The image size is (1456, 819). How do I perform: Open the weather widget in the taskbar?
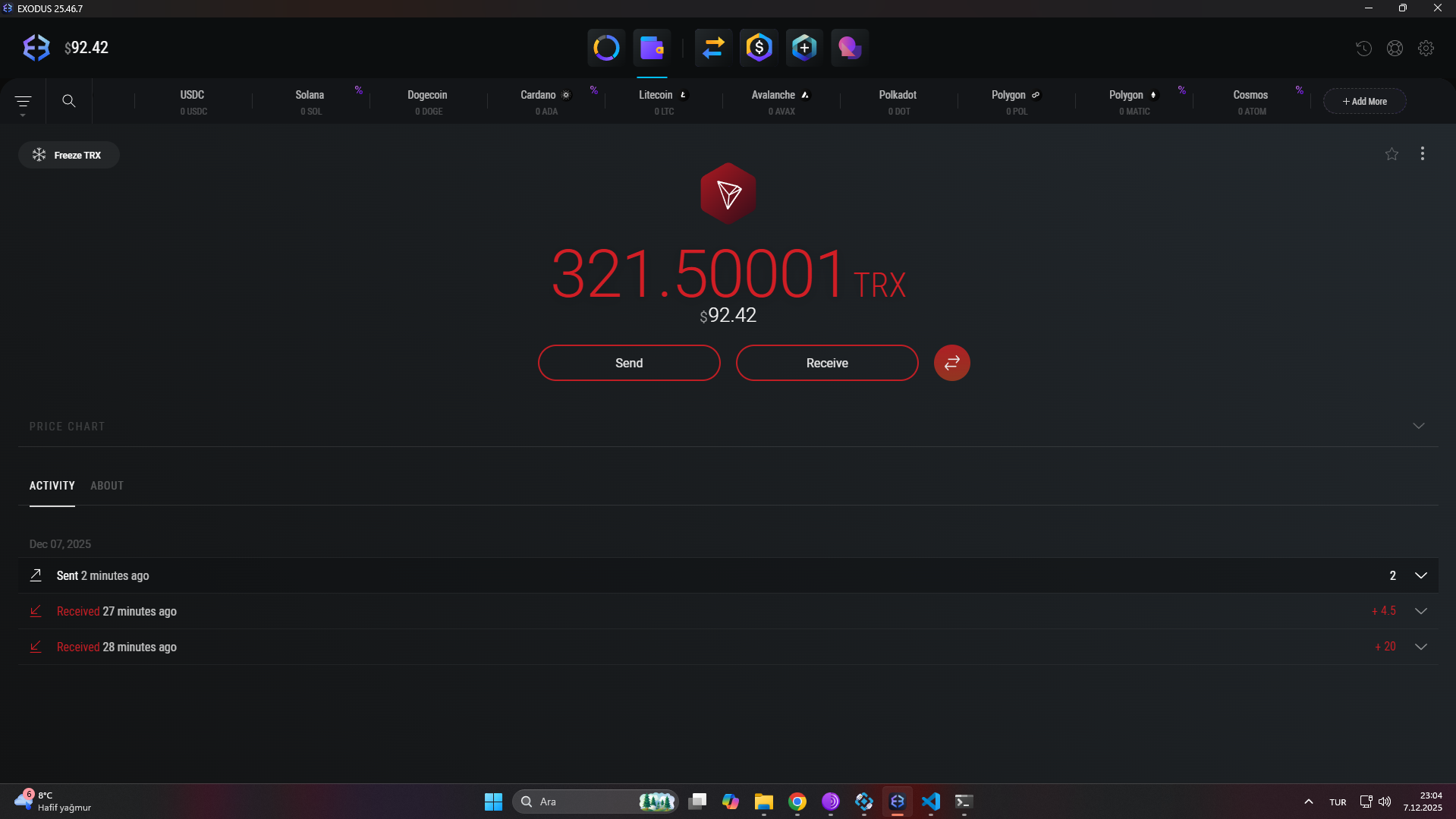click(53, 802)
